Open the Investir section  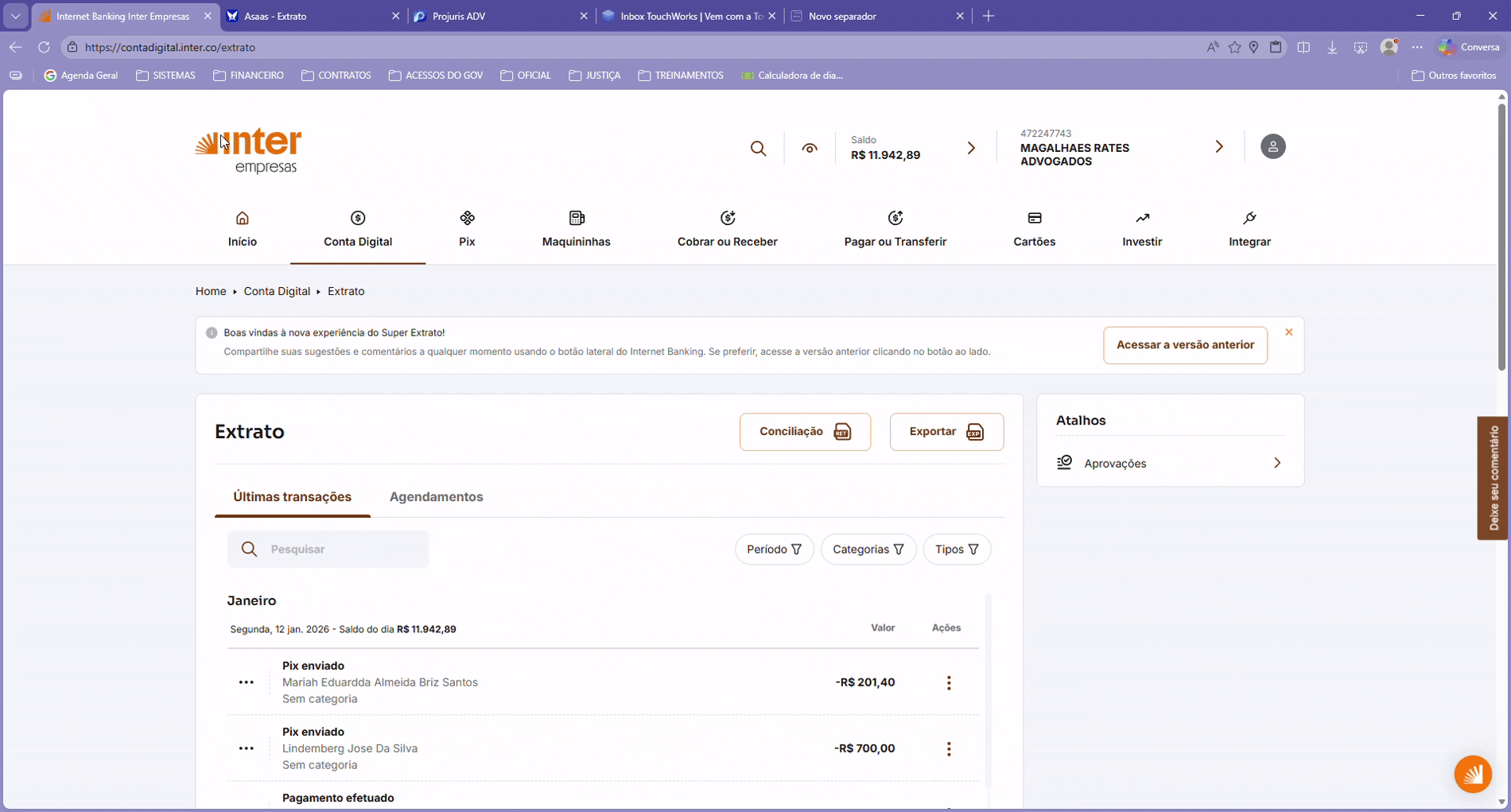(1141, 229)
